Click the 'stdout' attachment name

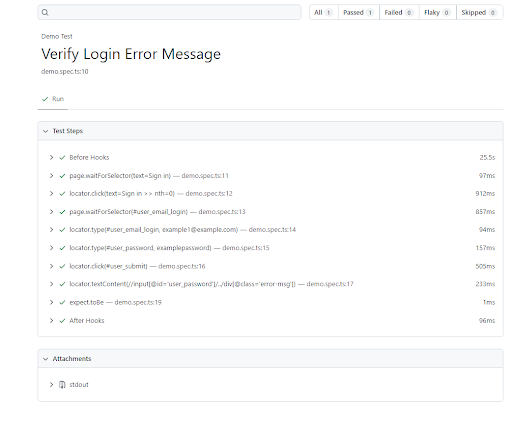tap(79, 385)
